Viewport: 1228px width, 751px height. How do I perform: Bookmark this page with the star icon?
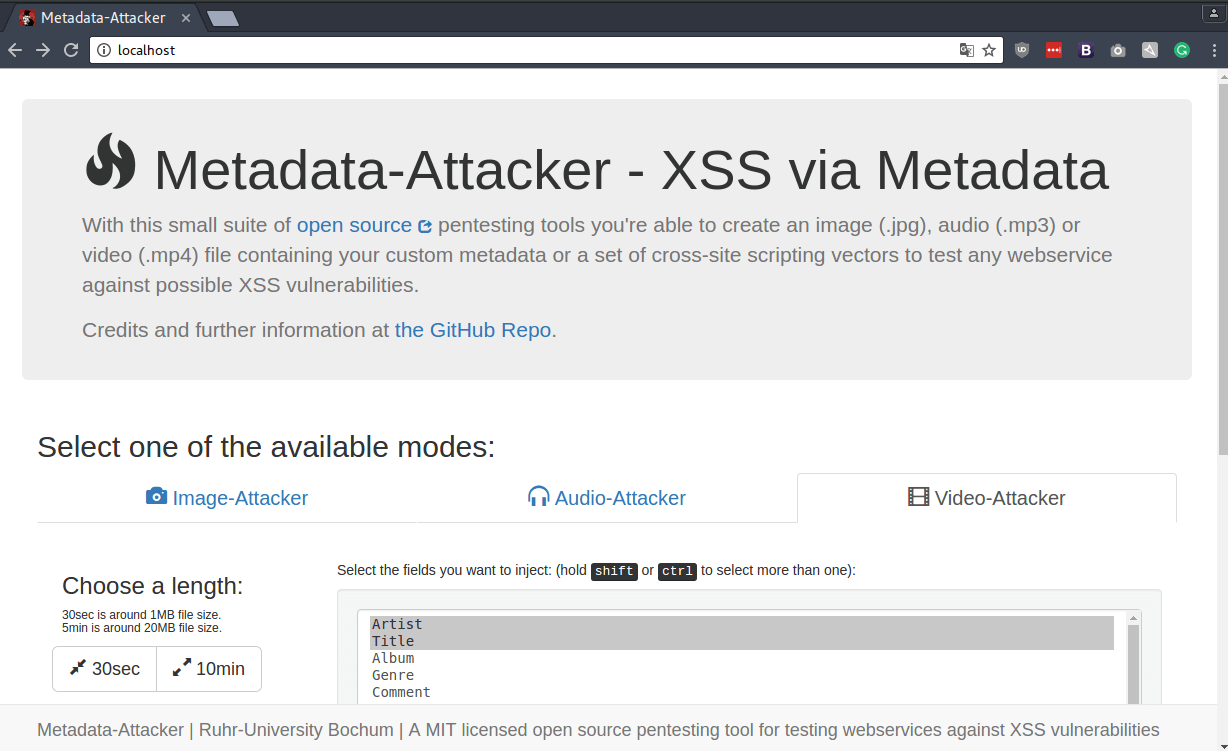tap(989, 50)
